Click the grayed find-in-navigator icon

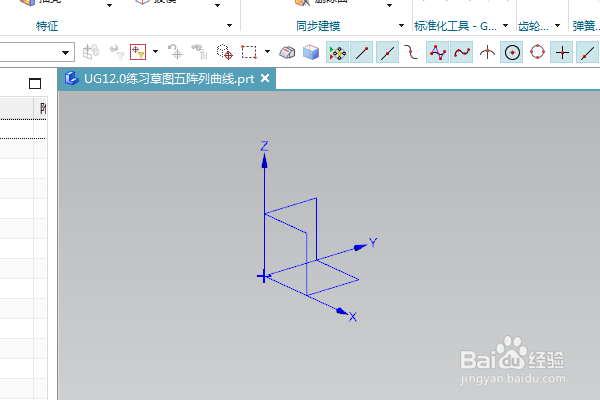click(x=199, y=52)
